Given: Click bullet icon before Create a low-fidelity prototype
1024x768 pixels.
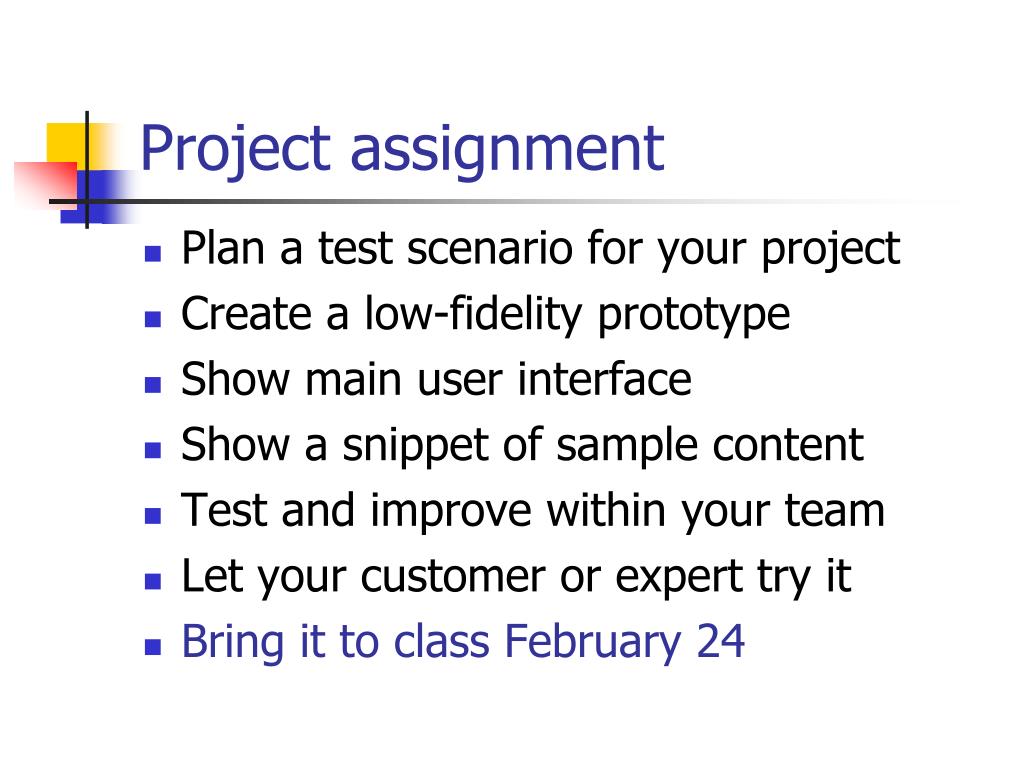Looking at the screenshot, I should click(x=153, y=319).
